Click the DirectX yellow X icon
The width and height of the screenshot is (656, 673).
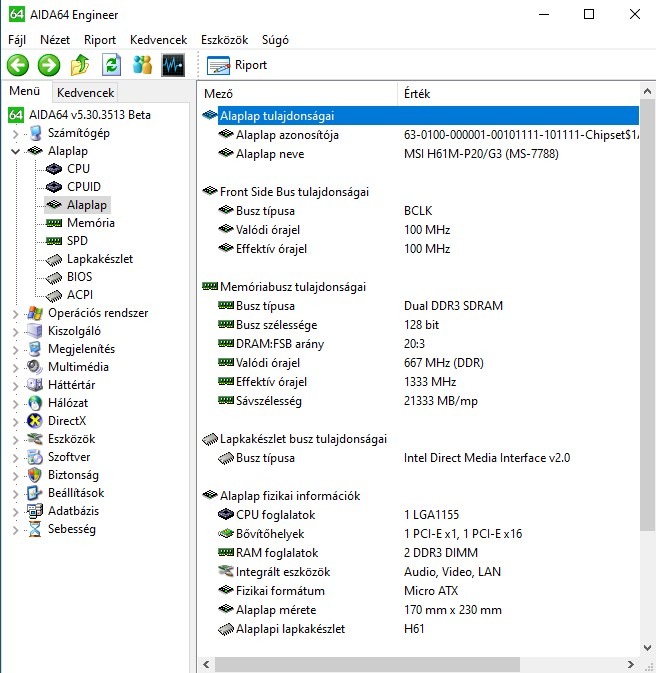click(x=35, y=421)
